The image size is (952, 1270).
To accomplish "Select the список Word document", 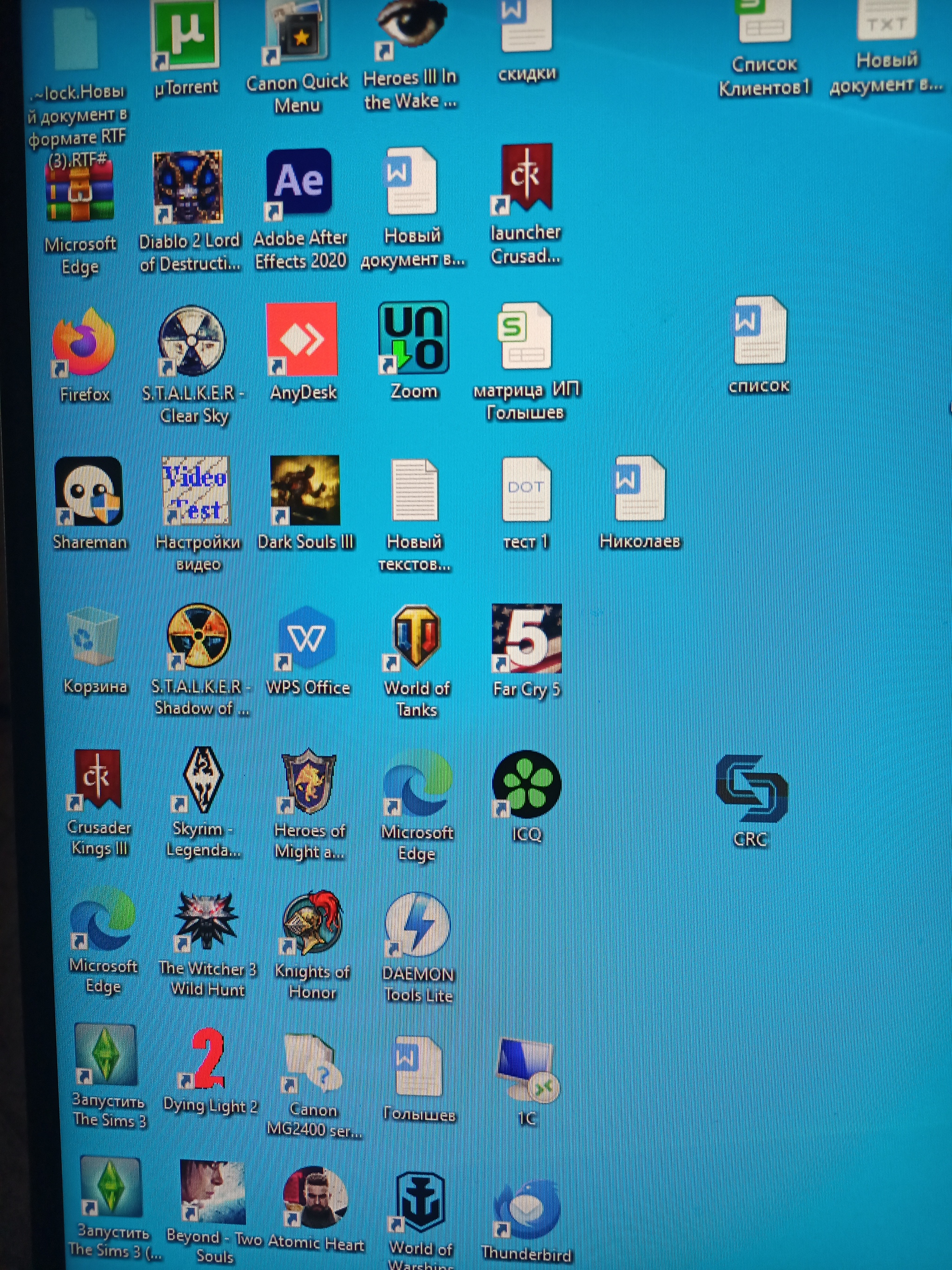I will coord(760,331).
